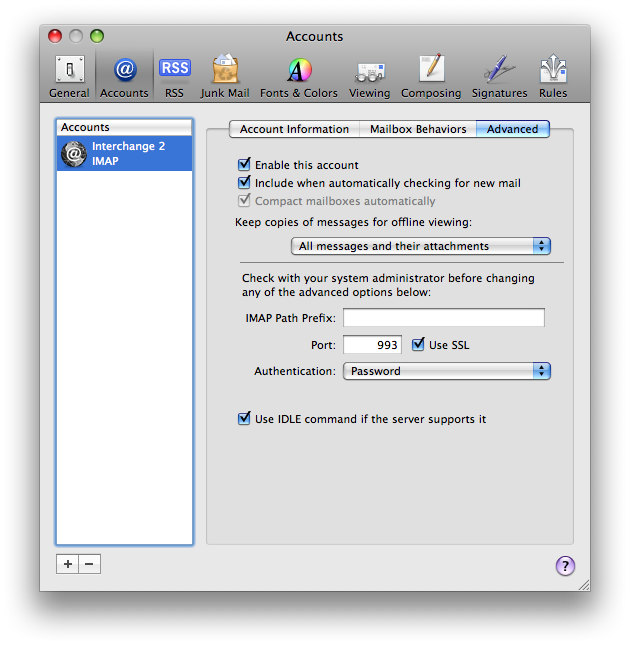Viewport: 630px width, 646px height.
Task: Disable the Use SSL checkbox
Action: tap(419, 345)
